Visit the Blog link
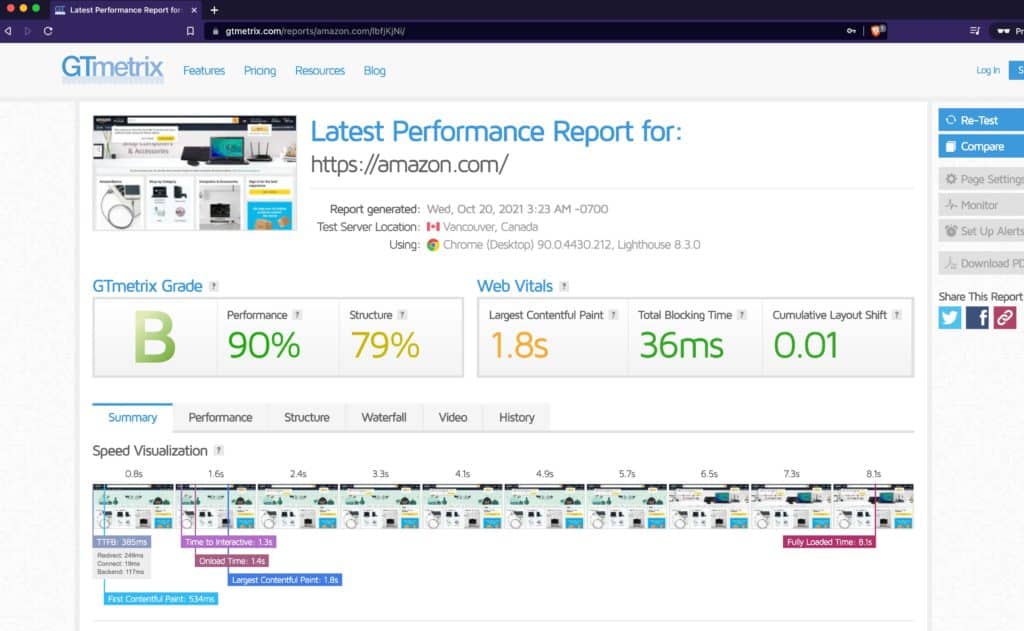 (374, 71)
